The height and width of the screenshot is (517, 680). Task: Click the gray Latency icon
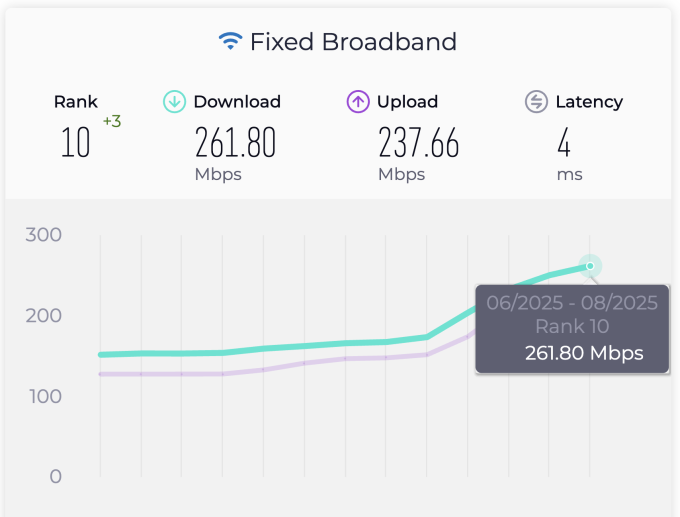pos(536,101)
